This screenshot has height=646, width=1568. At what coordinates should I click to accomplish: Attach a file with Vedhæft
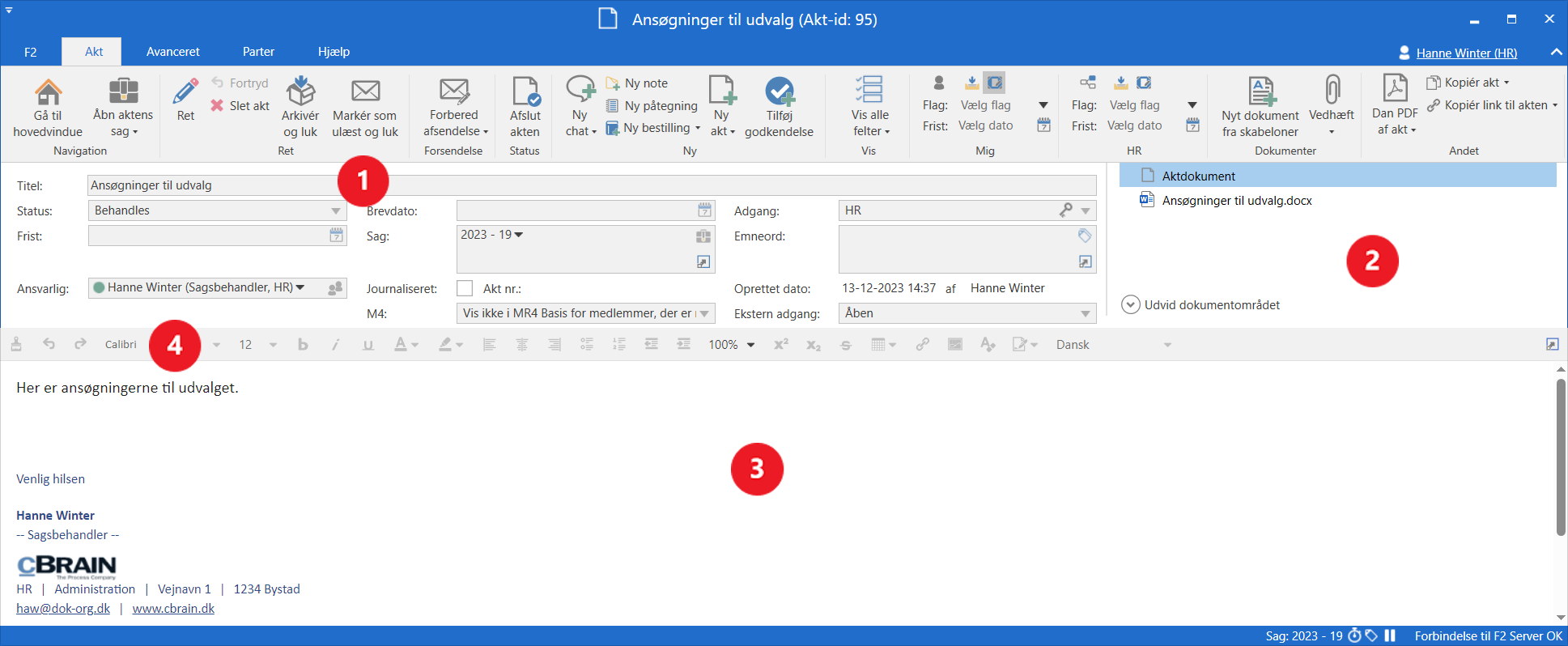[x=1332, y=106]
